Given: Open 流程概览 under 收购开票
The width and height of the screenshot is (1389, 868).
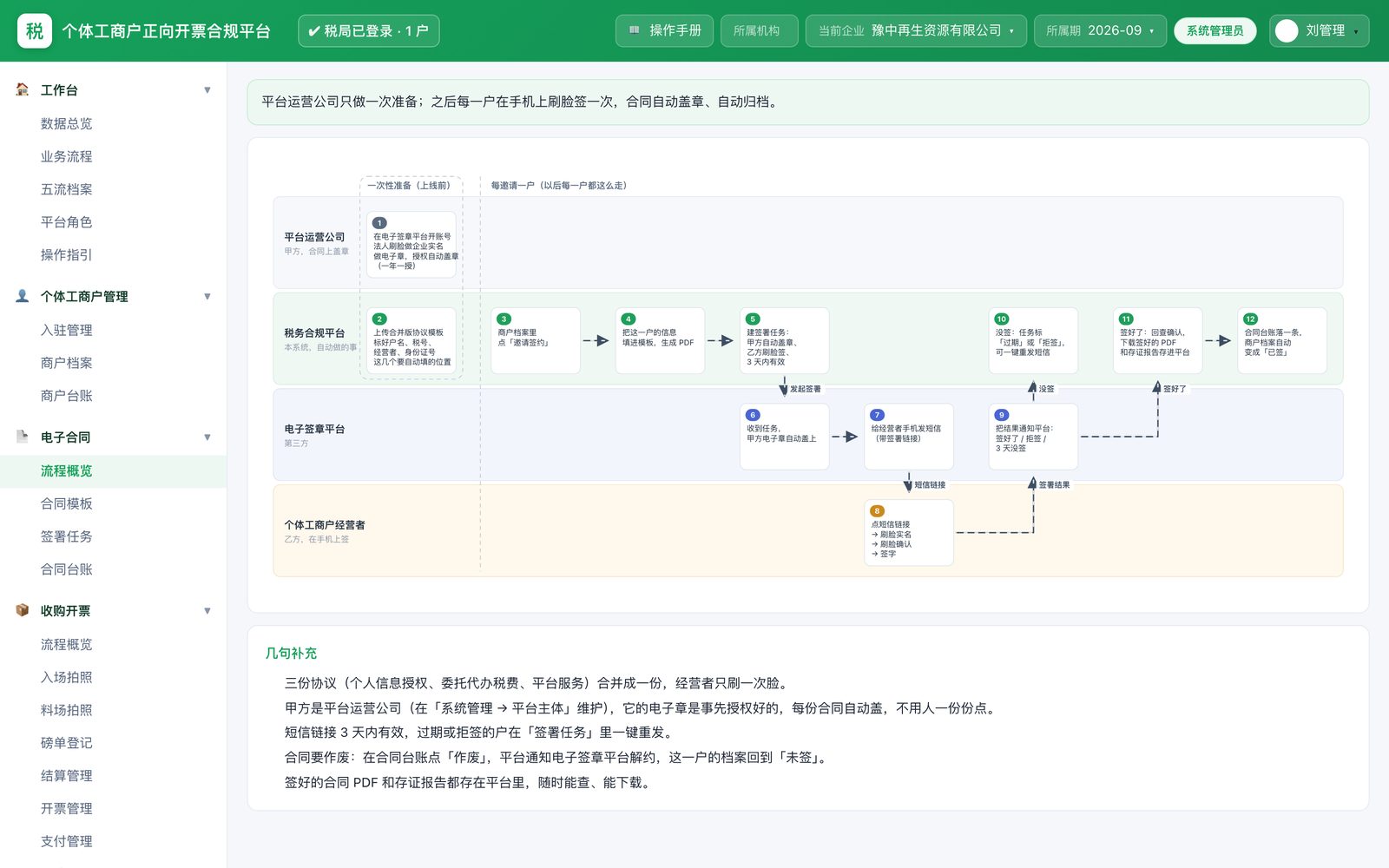Looking at the screenshot, I should coord(113,644).
